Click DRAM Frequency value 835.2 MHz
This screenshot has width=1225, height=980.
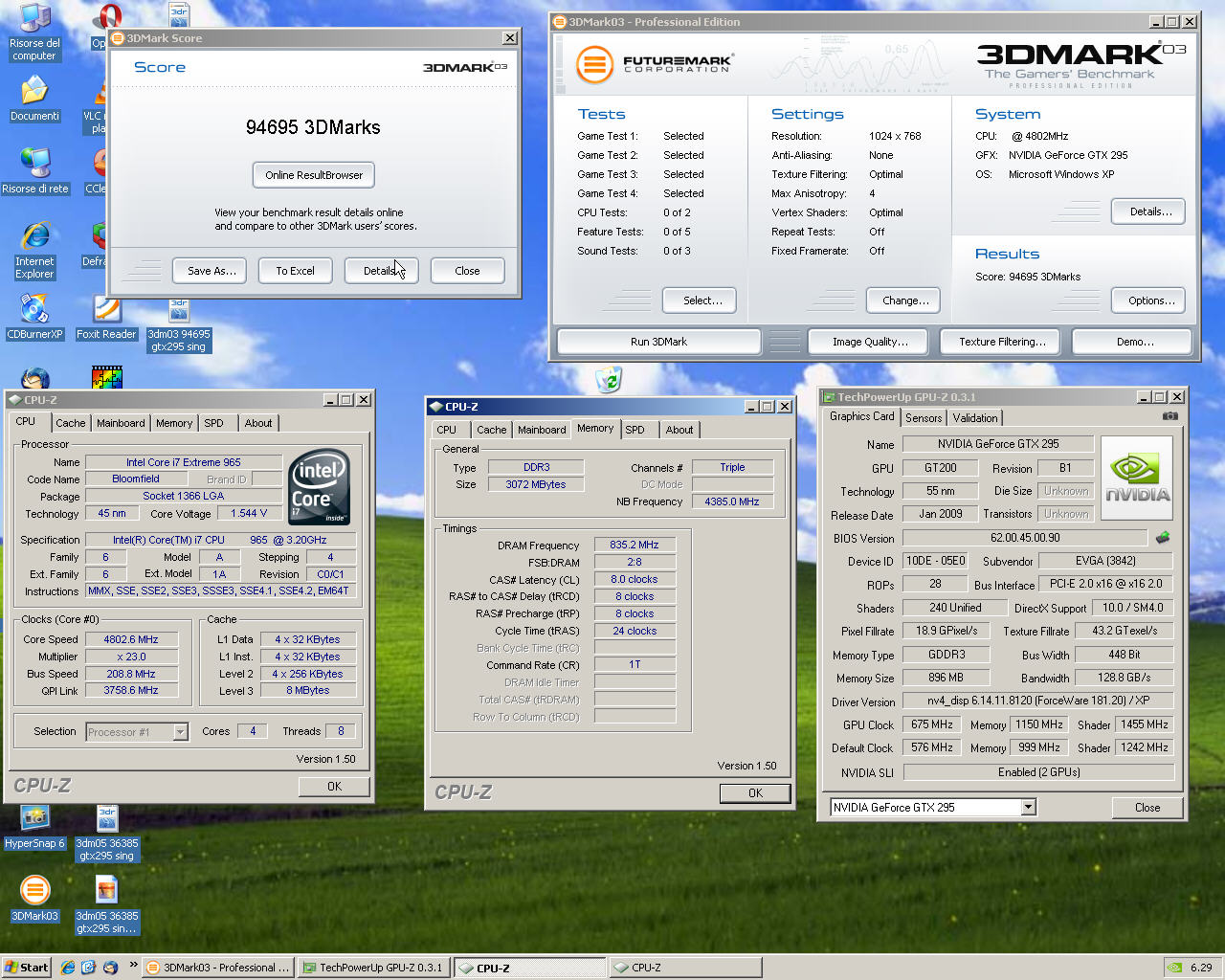(635, 545)
